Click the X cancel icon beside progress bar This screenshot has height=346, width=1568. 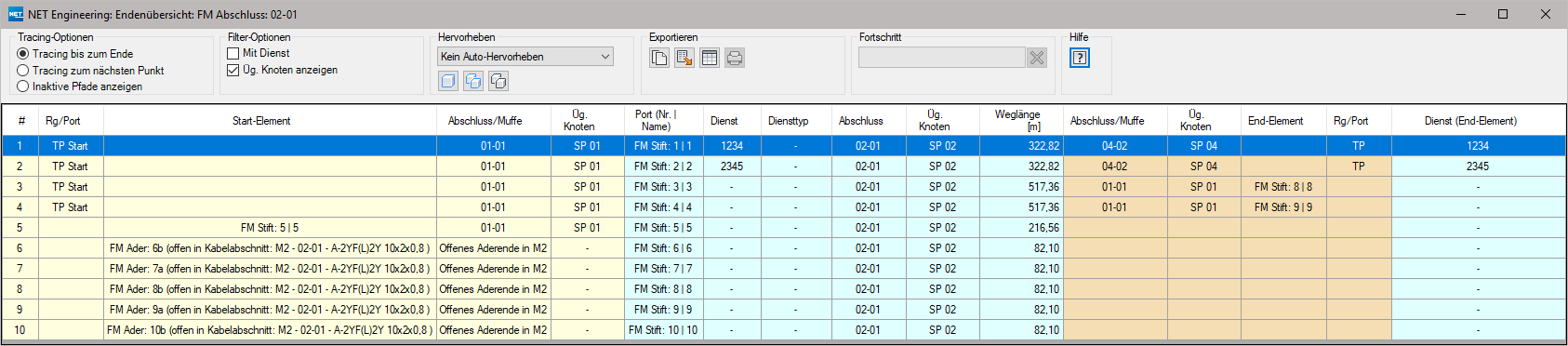click(1037, 58)
